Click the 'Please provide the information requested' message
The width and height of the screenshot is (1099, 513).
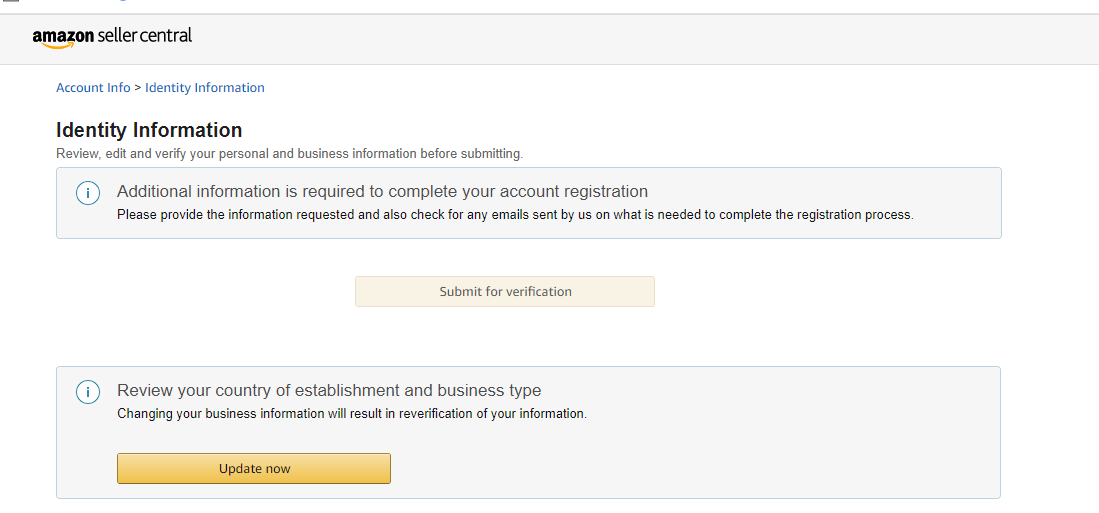click(x=515, y=215)
